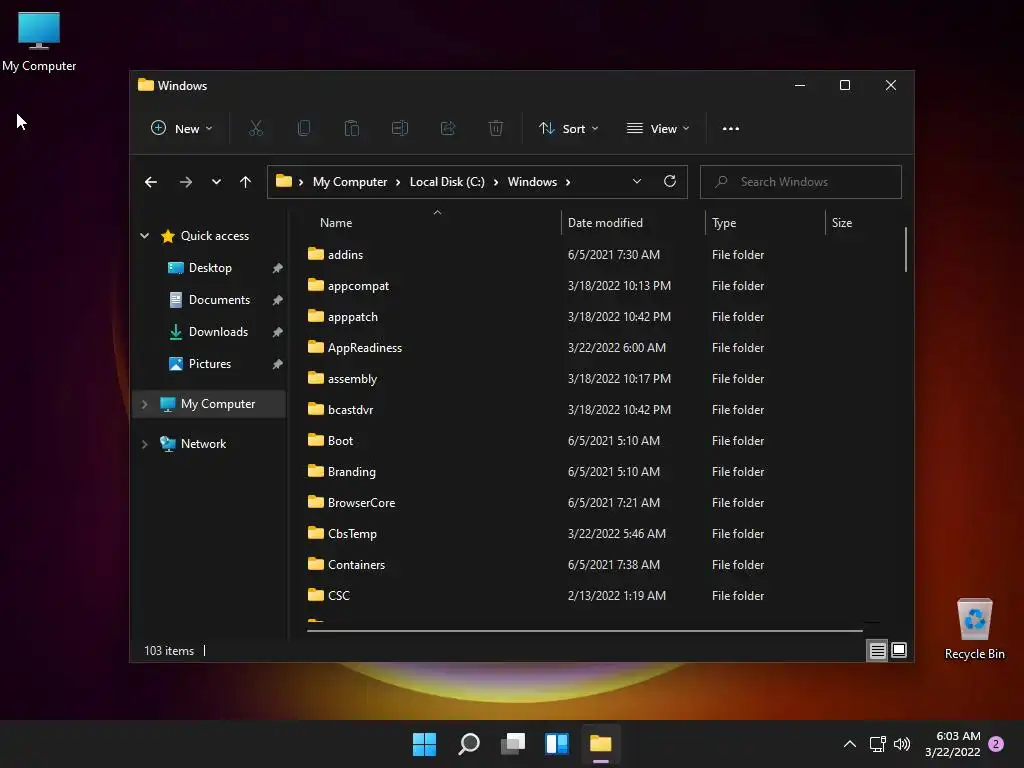This screenshot has height=768, width=1024.
Task: Open recent locations dropdown chevron
Action: [x=216, y=182]
